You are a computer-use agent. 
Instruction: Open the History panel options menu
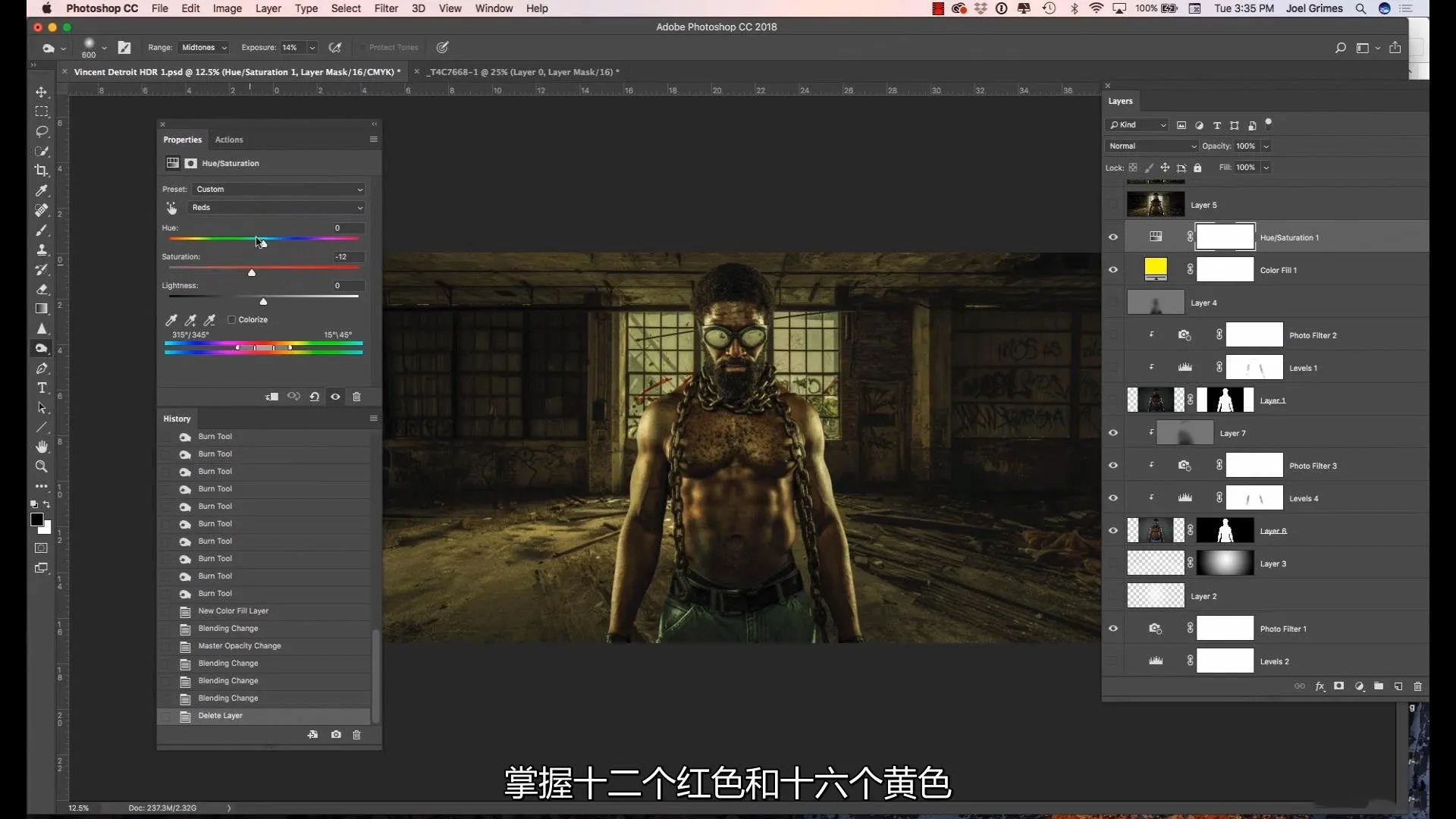[373, 419]
